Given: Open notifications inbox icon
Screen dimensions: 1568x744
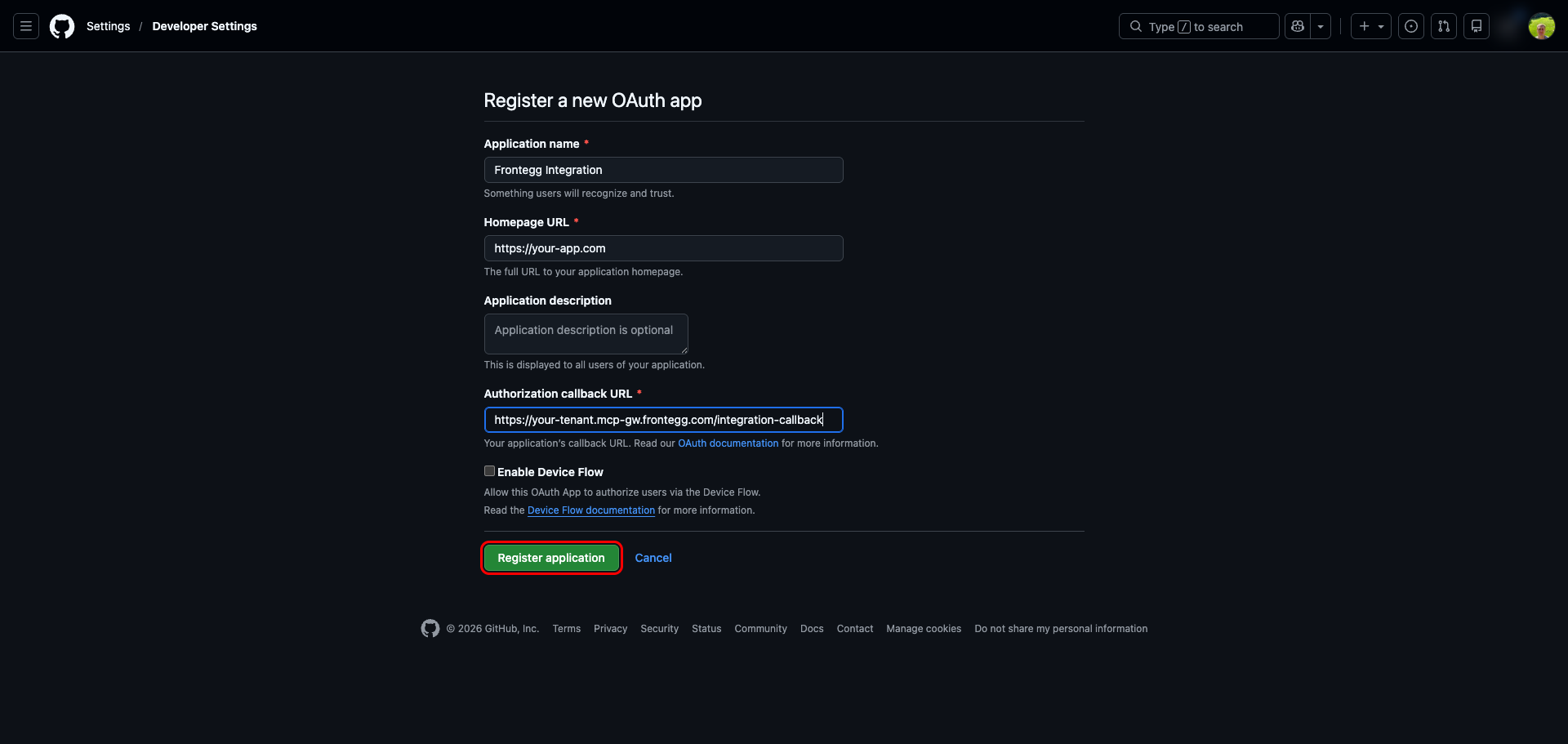Looking at the screenshot, I should point(1477,26).
